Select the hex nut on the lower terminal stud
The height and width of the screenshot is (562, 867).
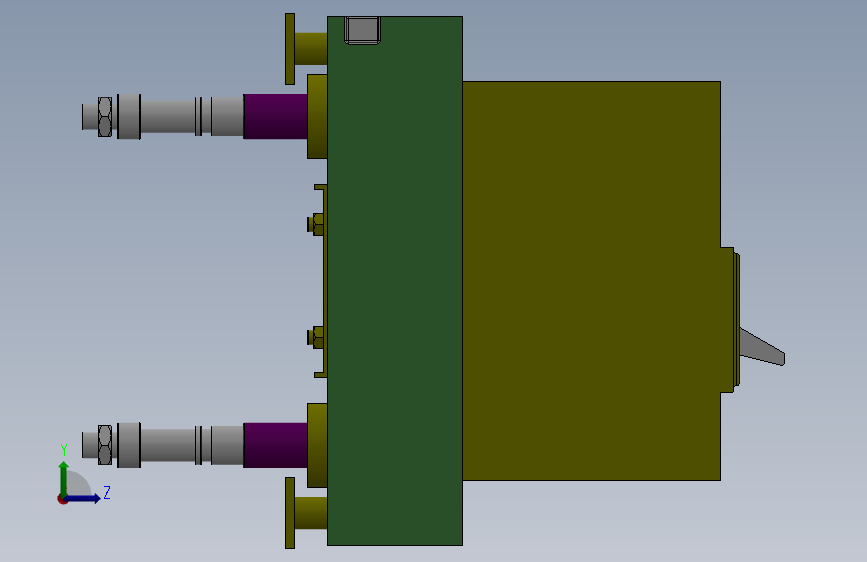coord(105,445)
